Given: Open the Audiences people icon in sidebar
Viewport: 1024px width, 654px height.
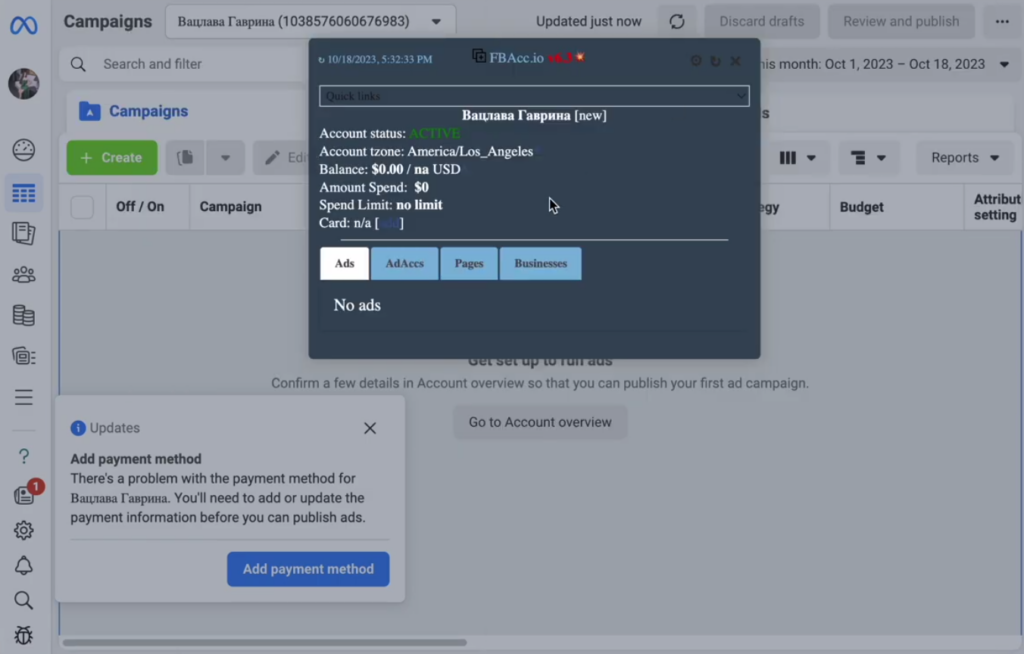Looking at the screenshot, I should (x=24, y=274).
